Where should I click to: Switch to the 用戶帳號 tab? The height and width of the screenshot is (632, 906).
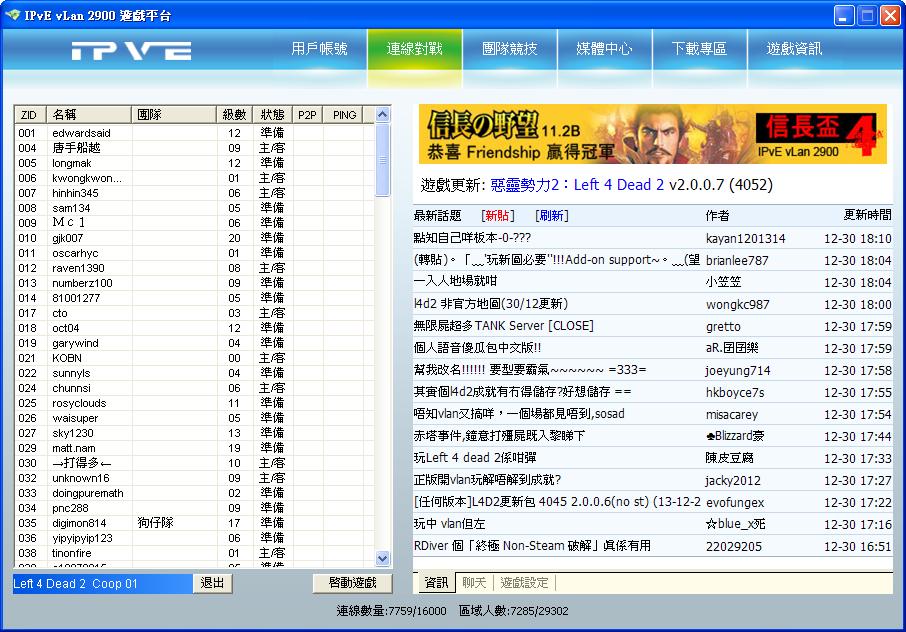(x=319, y=49)
